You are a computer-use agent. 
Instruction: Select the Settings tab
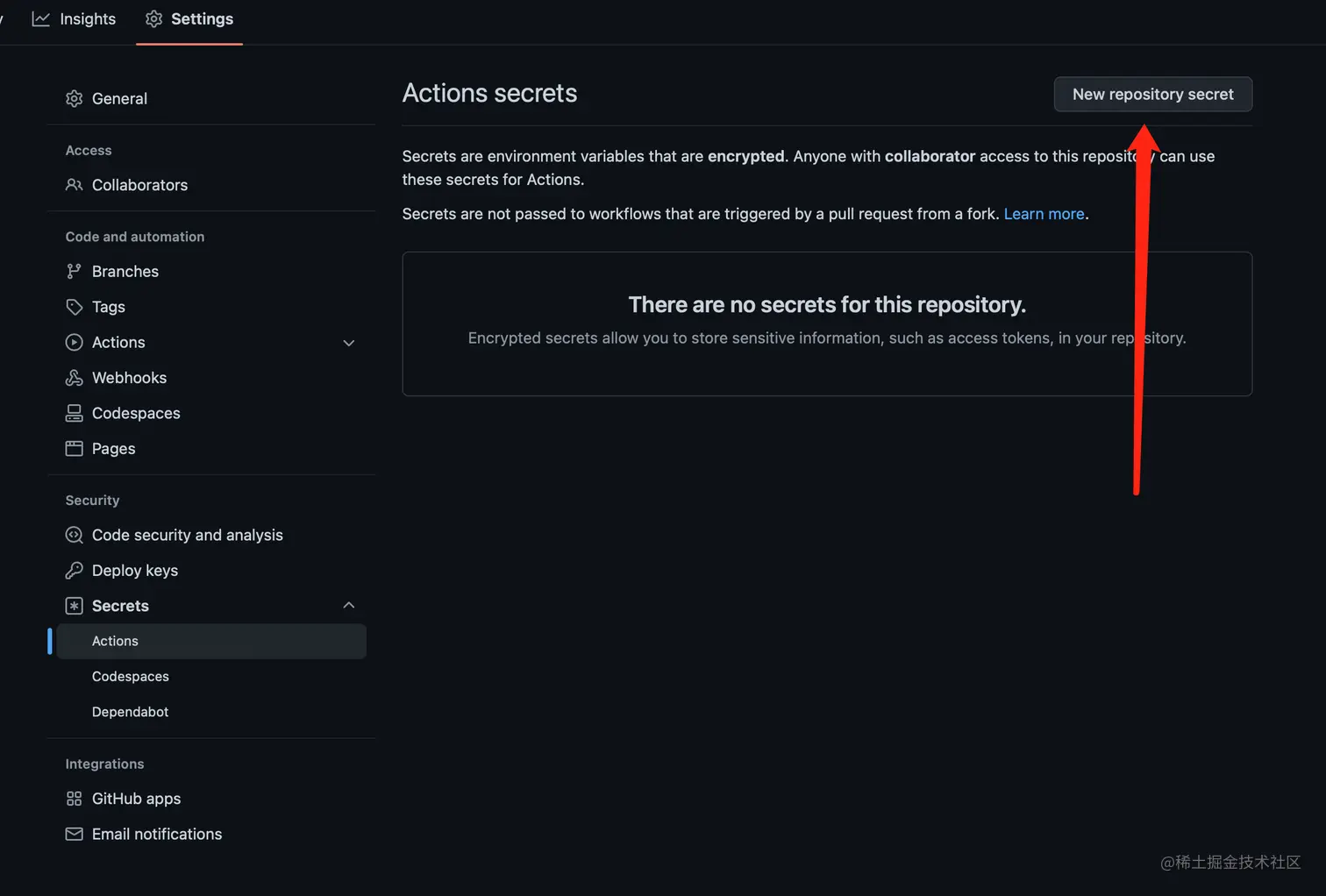point(189,19)
